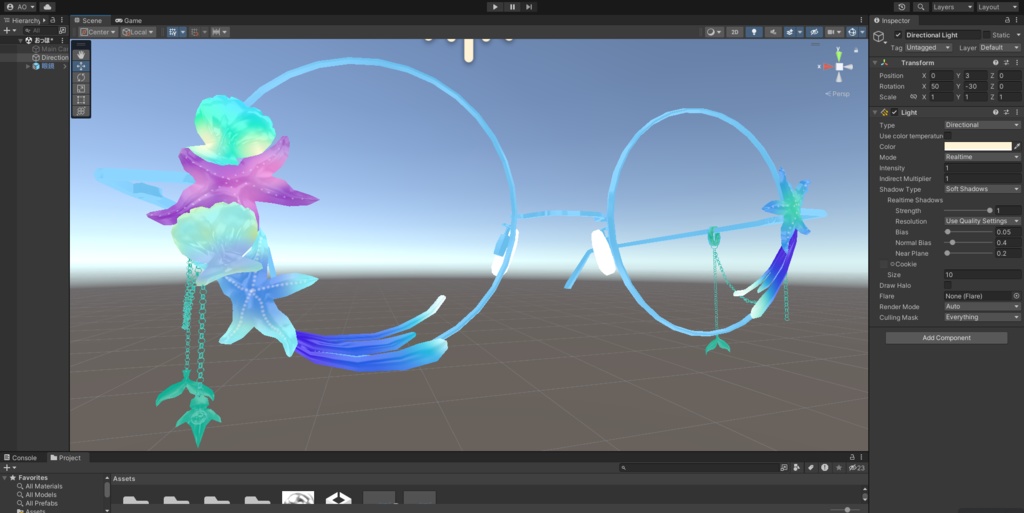Select the Rect tool

[81, 100]
